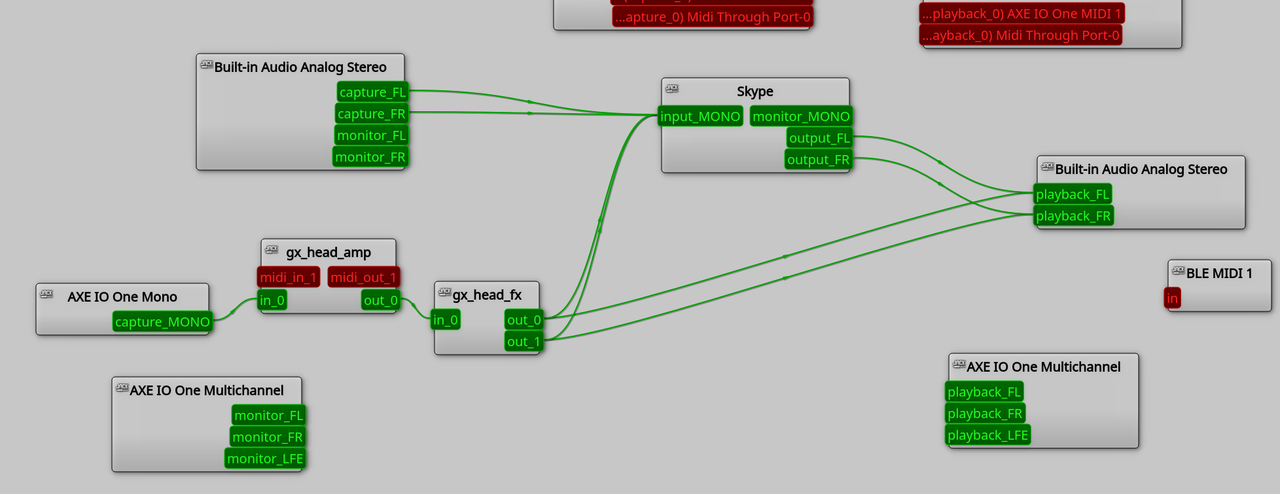Click AXE IO One Multichannel title above monitor_FL
This screenshot has height=494, width=1280.
tap(207, 390)
